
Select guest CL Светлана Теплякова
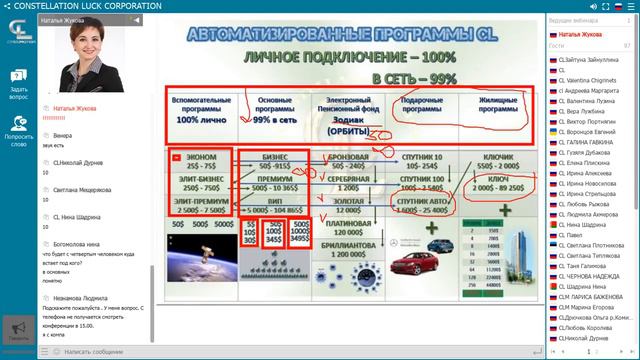point(589,256)
